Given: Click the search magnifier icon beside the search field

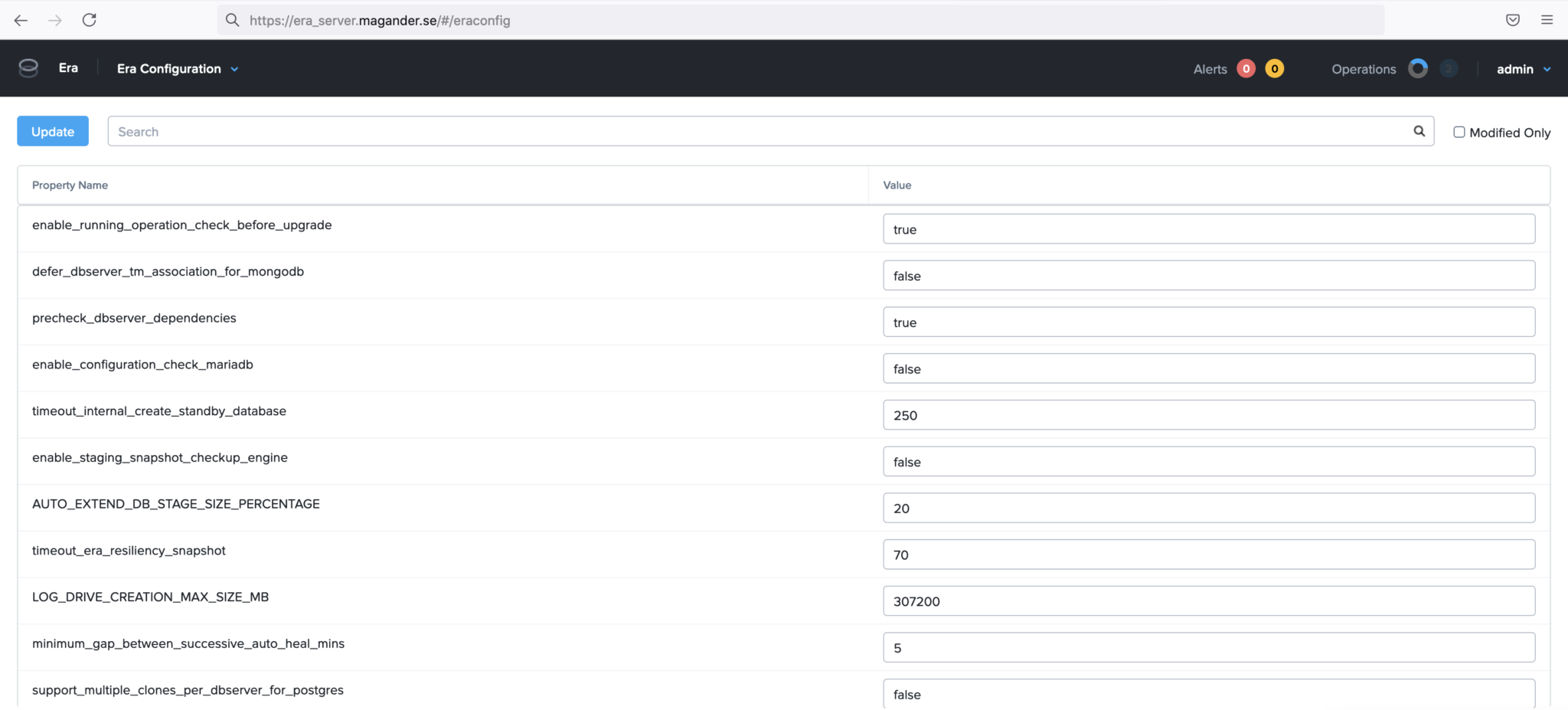Looking at the screenshot, I should 1419,131.
